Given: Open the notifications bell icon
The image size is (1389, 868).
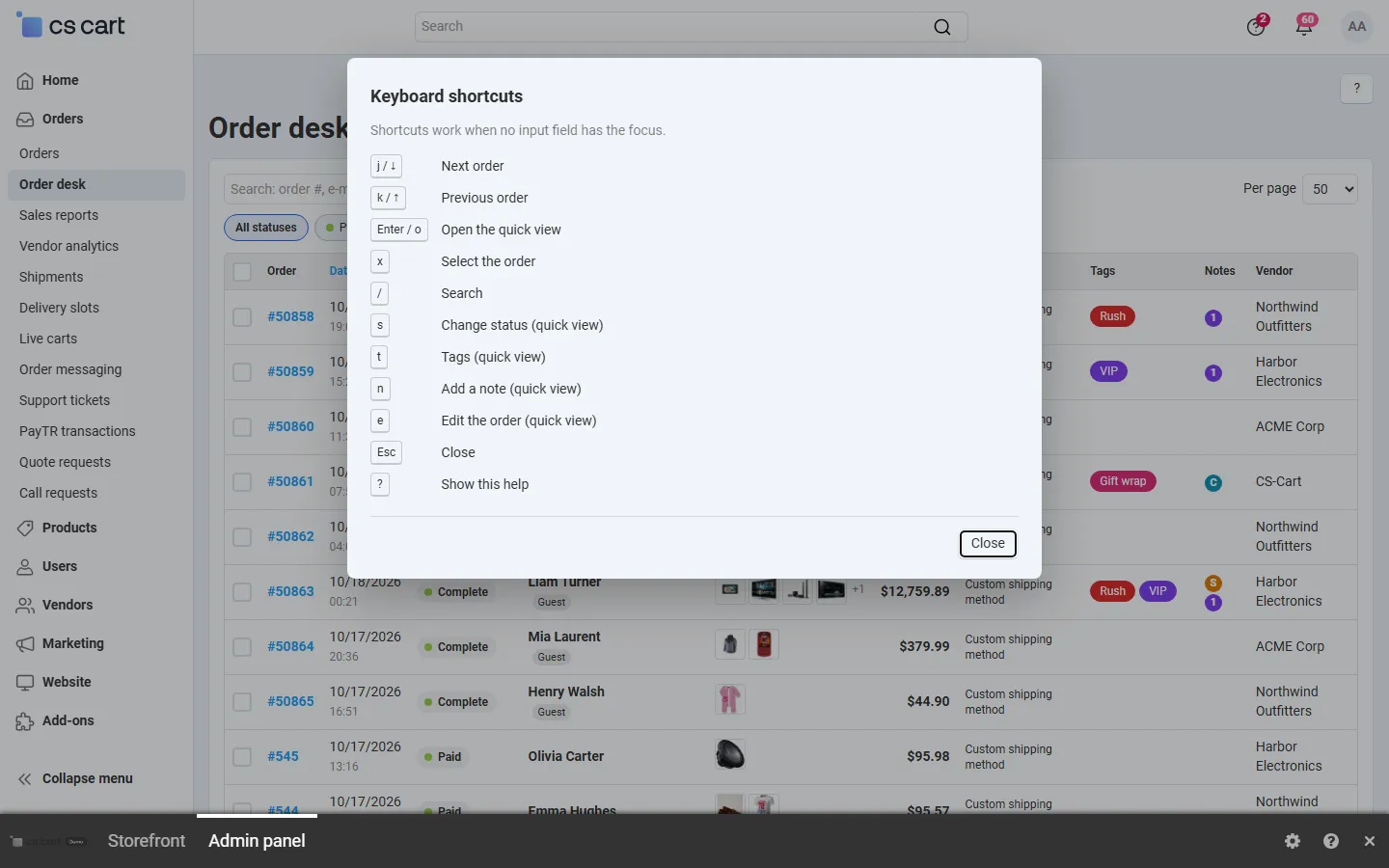Looking at the screenshot, I should [1304, 27].
